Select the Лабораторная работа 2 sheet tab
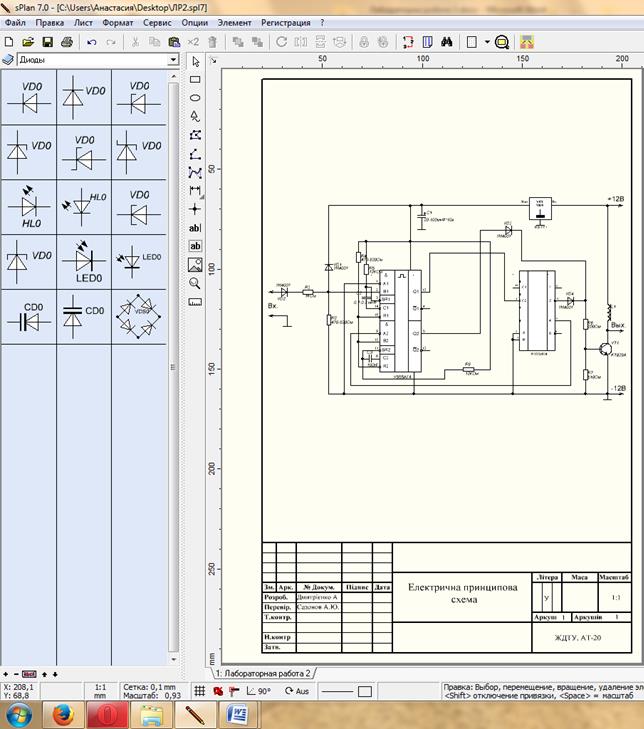The image size is (644, 729). point(263,673)
